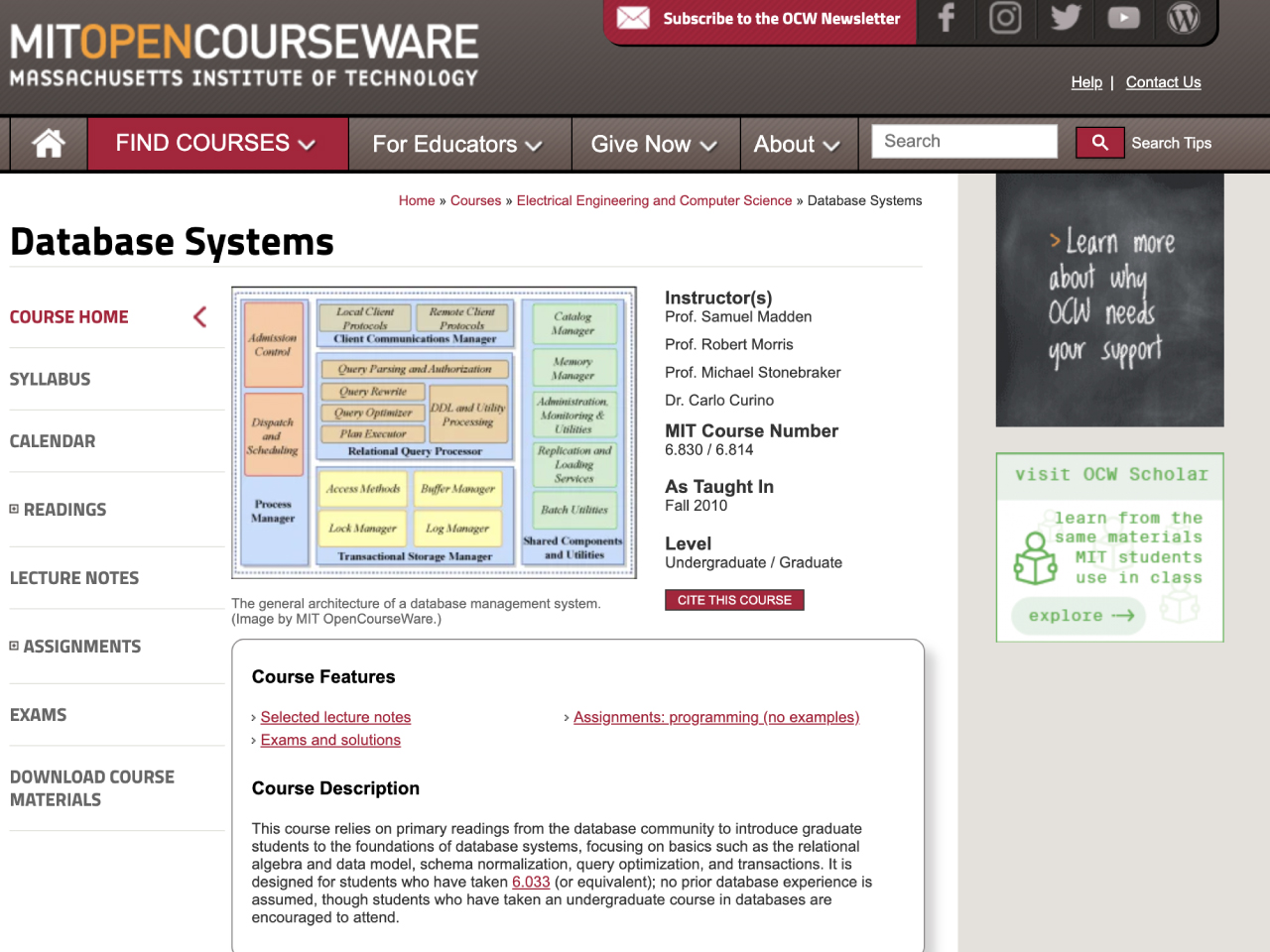1270x952 pixels.
Task: Click the Courses breadcrumb link
Action: click(x=475, y=200)
